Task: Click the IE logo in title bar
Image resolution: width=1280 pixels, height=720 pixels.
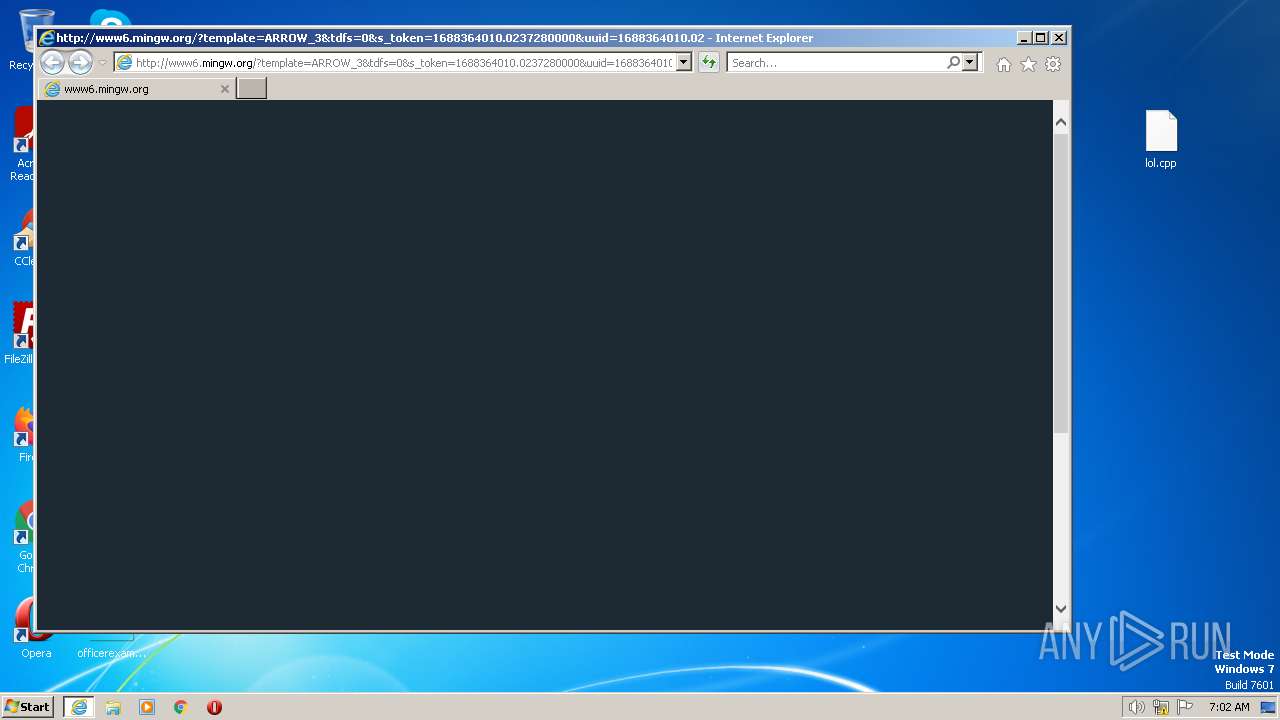Action: click(47, 38)
